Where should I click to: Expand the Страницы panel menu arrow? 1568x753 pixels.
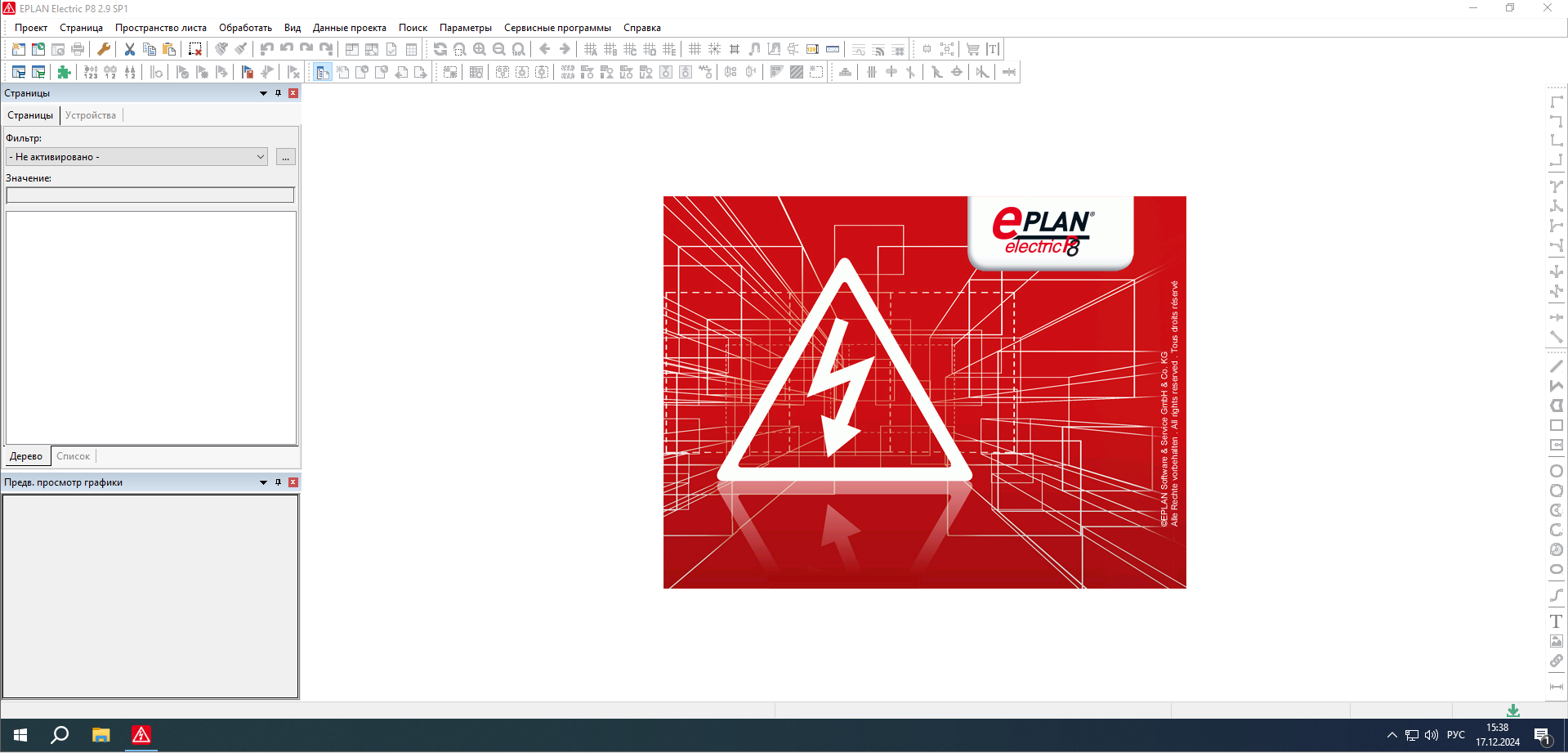(263, 93)
